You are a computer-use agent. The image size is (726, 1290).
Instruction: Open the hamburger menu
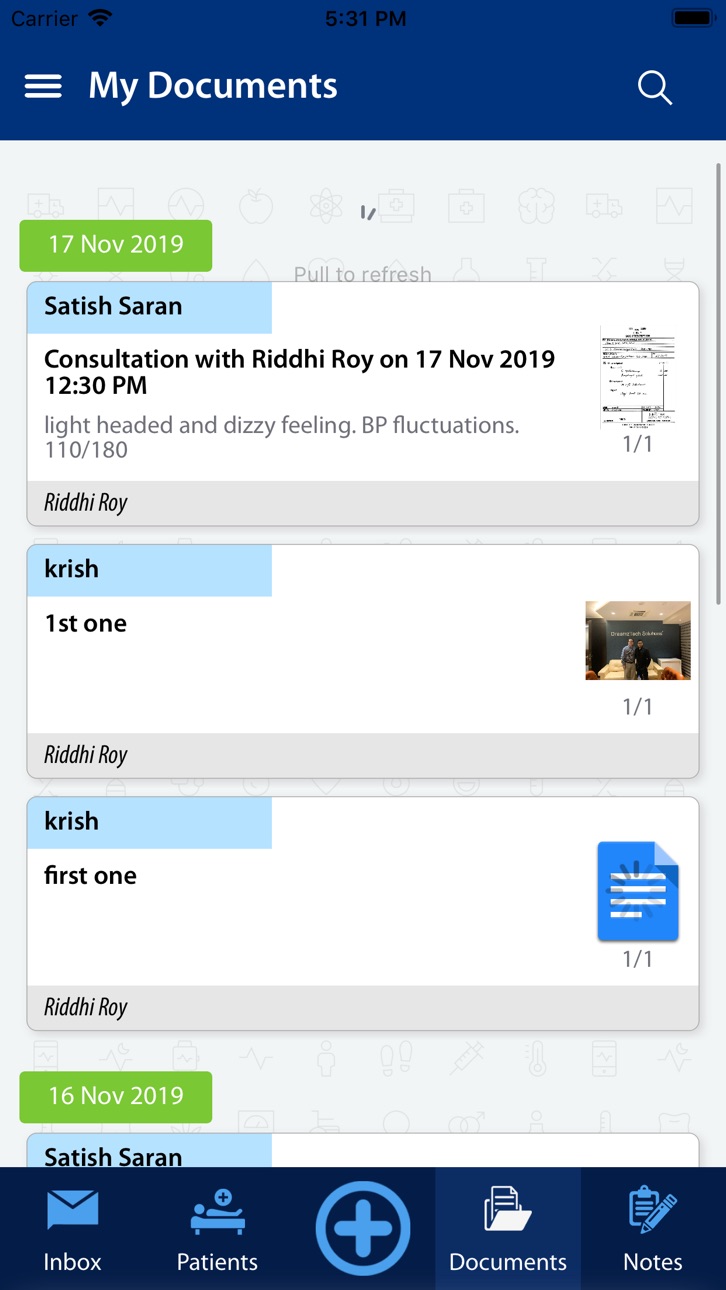coord(43,87)
